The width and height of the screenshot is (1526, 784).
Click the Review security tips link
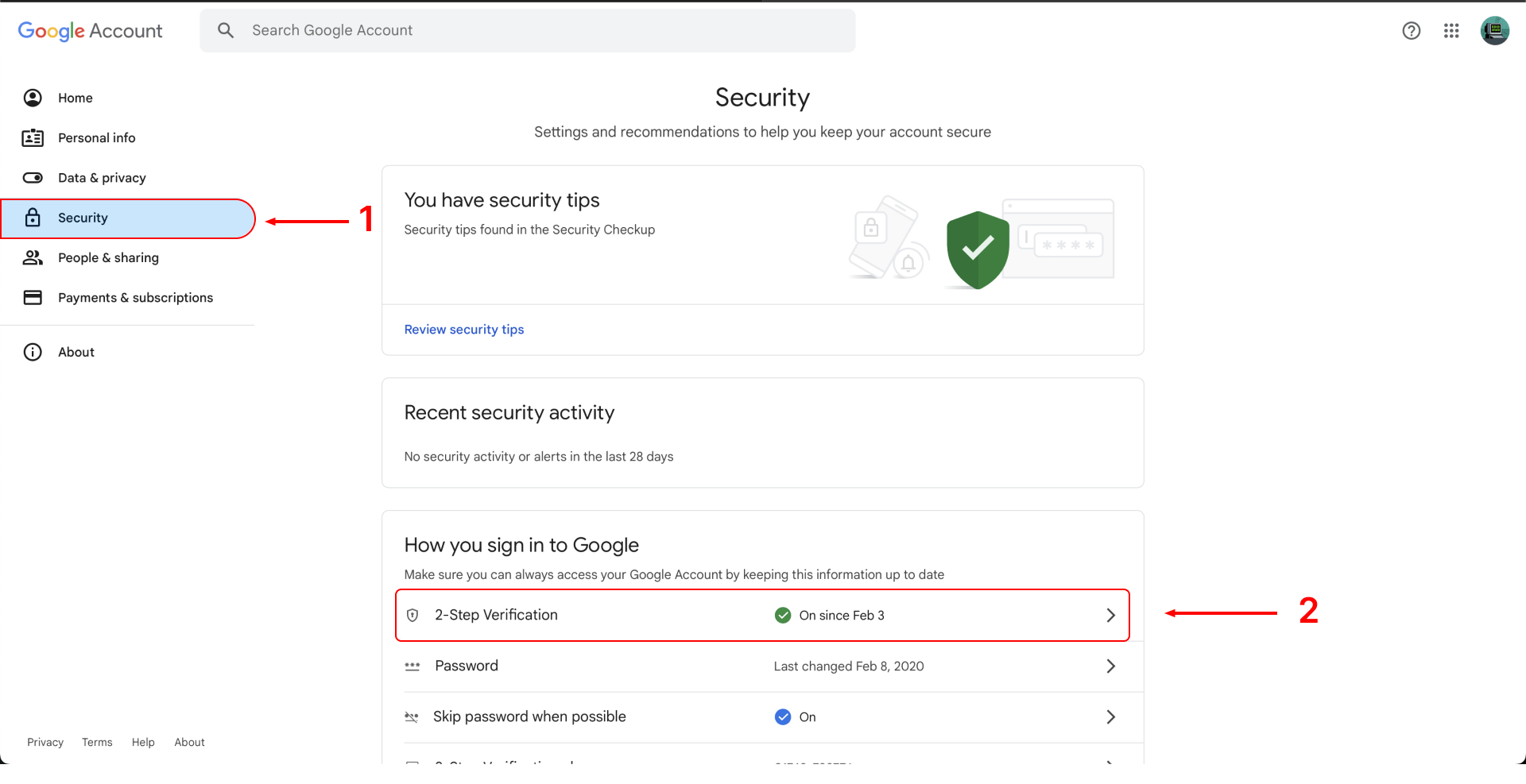click(464, 330)
